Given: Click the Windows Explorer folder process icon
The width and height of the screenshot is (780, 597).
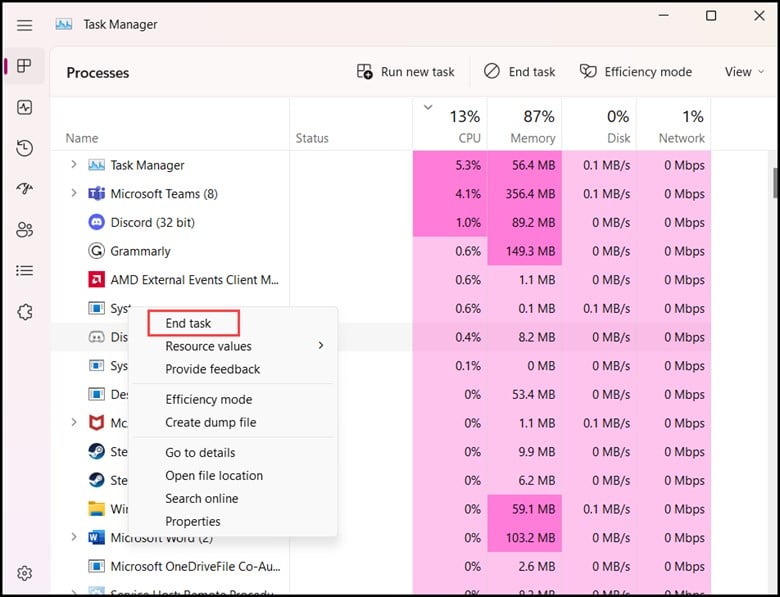Looking at the screenshot, I should [97, 509].
